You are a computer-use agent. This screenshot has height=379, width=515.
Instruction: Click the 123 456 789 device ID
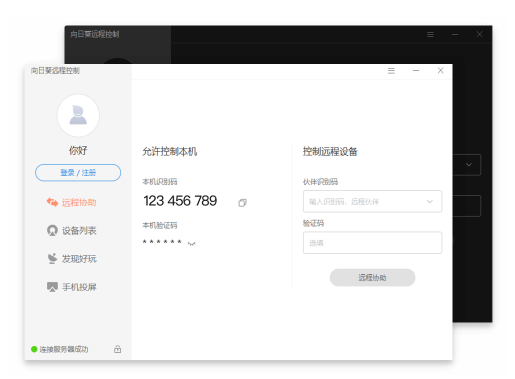click(x=180, y=201)
